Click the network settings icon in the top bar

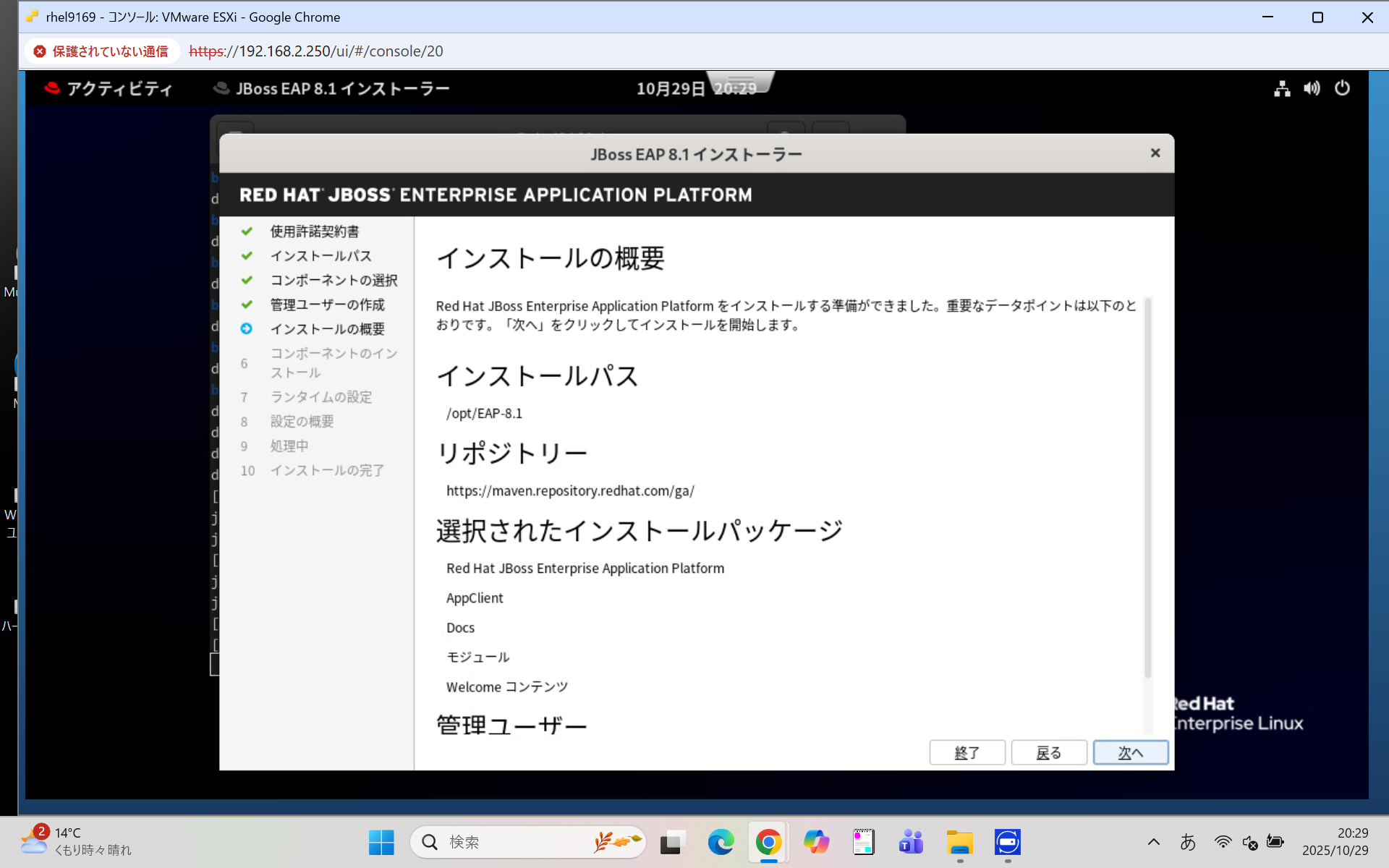click(1281, 88)
